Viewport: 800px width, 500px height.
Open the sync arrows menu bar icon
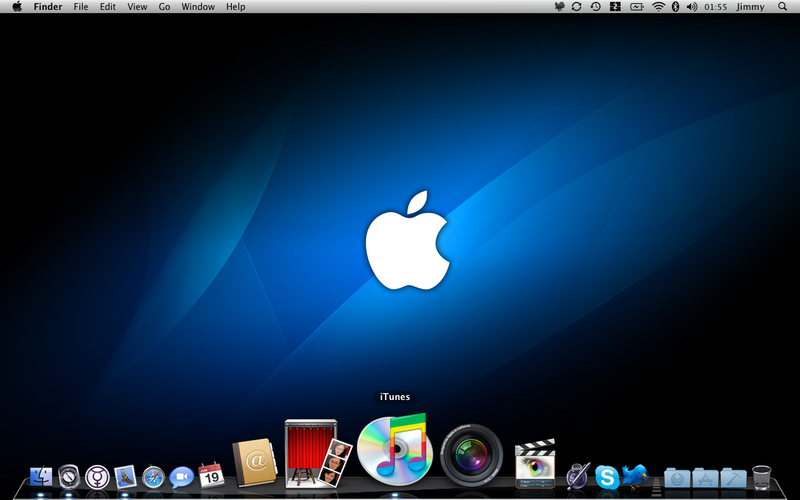[x=577, y=7]
